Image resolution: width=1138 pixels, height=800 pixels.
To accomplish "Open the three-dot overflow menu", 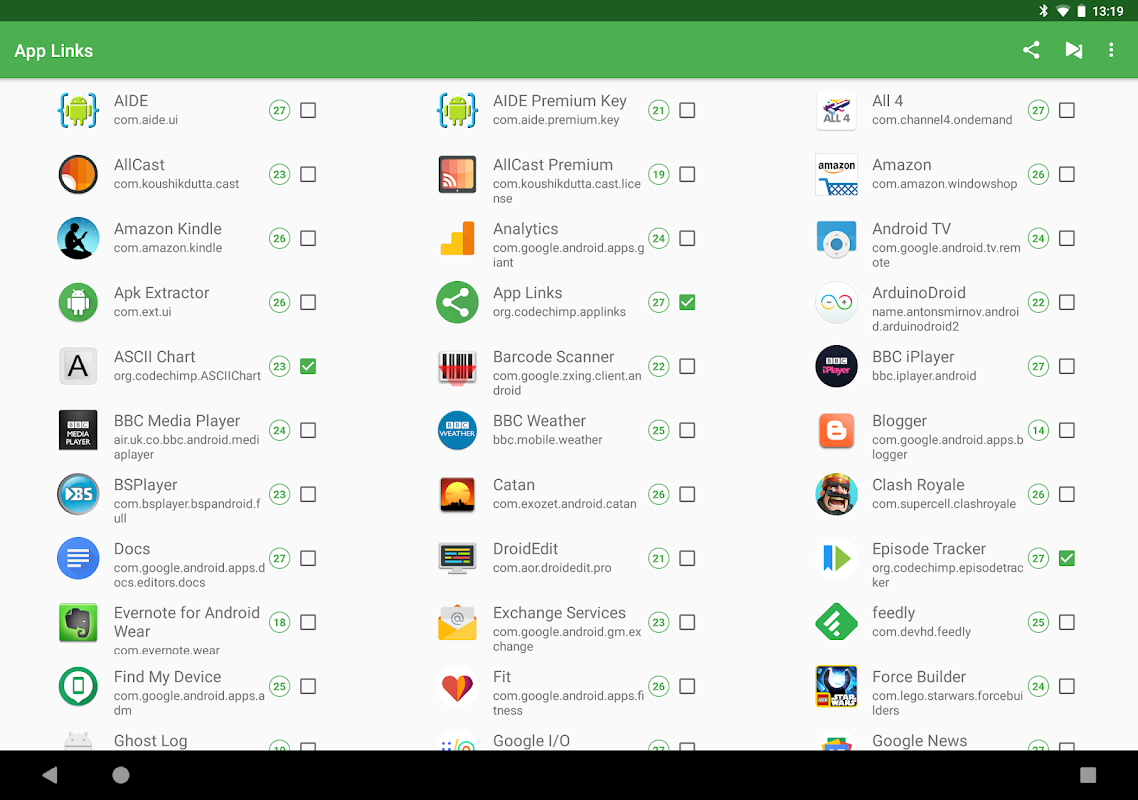I will tap(1111, 50).
